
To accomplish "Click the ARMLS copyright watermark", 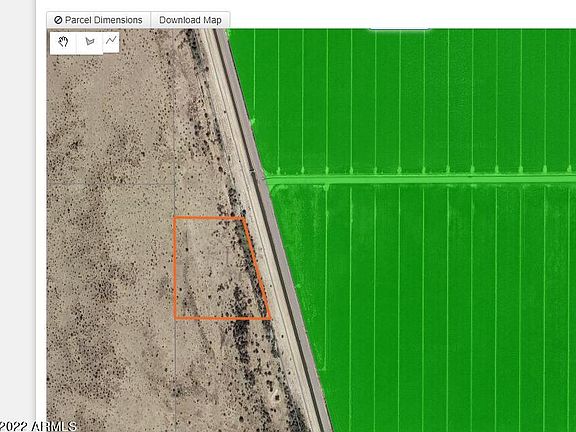I will (38, 426).
